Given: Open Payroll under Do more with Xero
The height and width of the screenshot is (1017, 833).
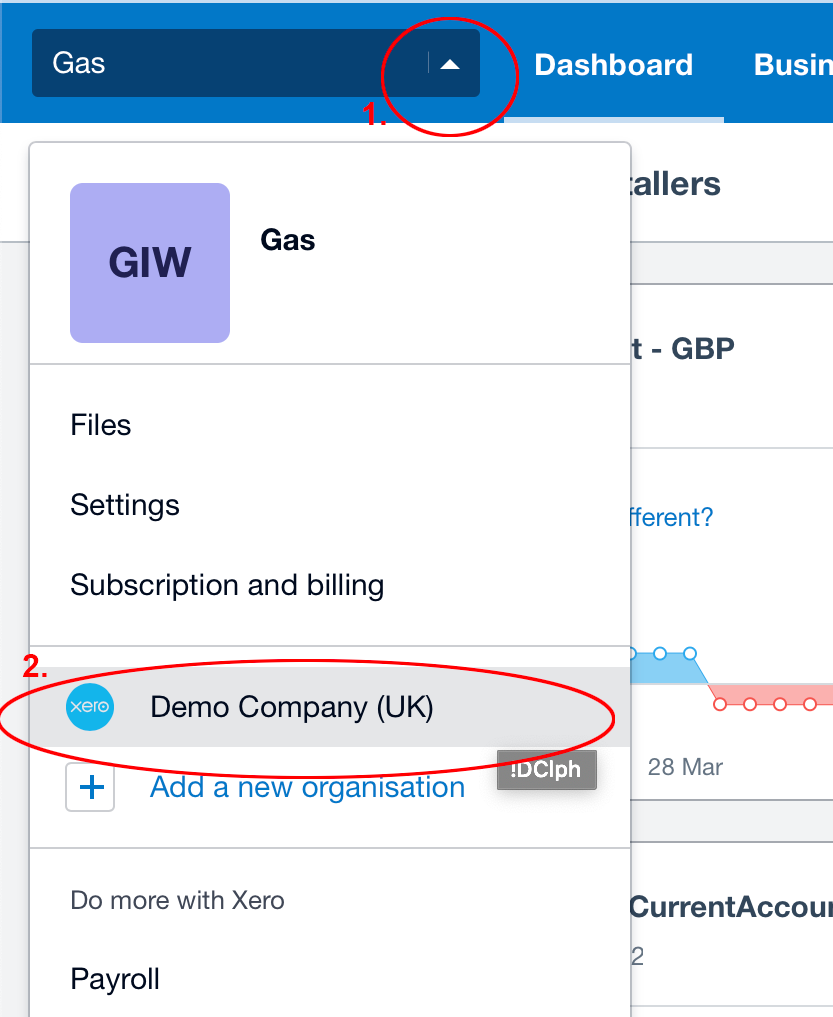Looking at the screenshot, I should pos(115,979).
